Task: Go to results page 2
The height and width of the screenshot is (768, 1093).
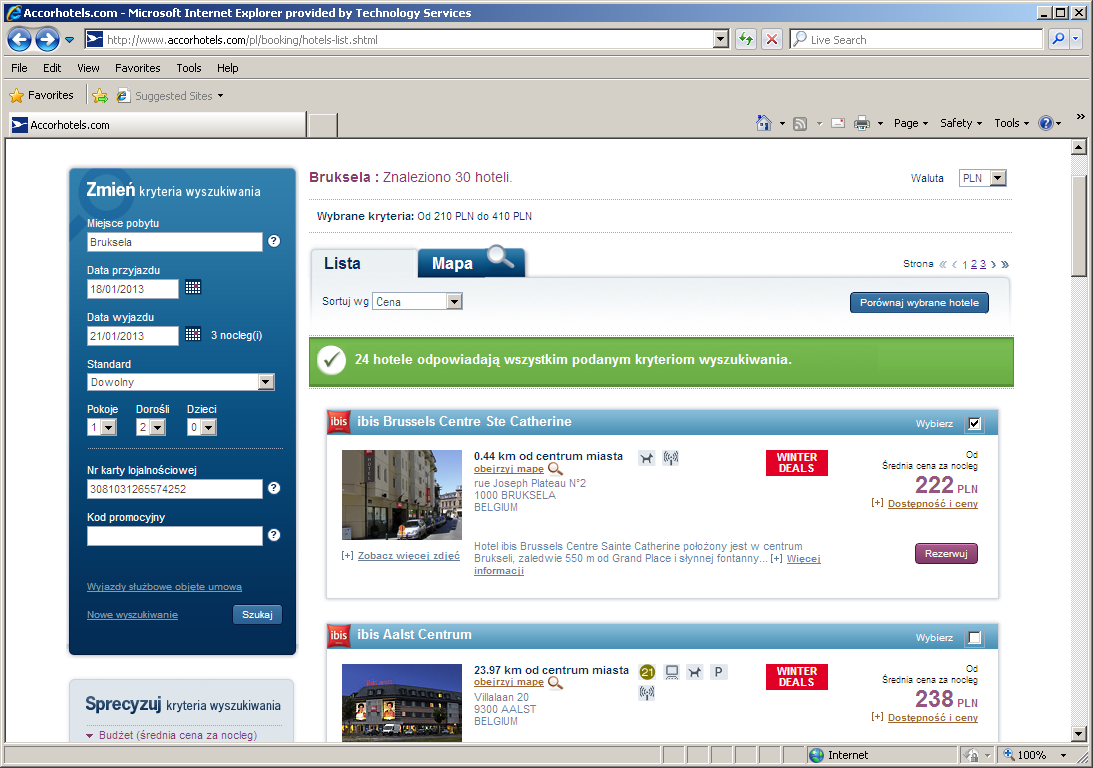Action: 974,264
